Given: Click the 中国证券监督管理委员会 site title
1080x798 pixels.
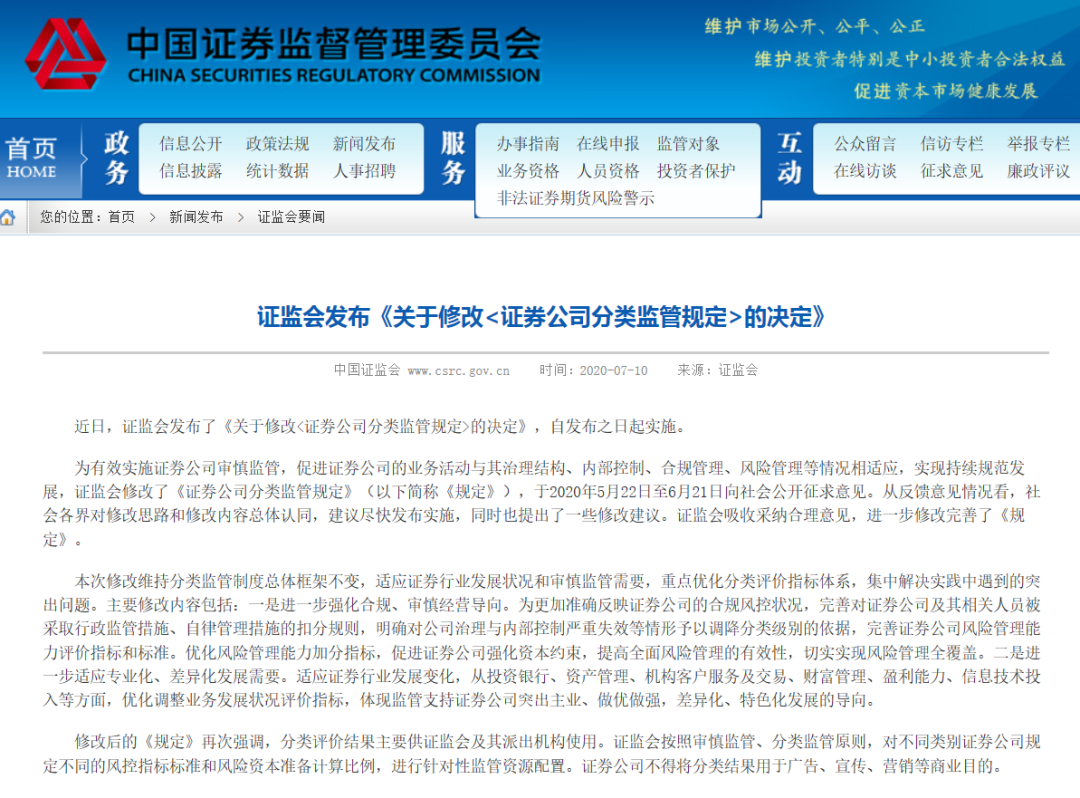Looking at the screenshot, I should coord(334,44).
